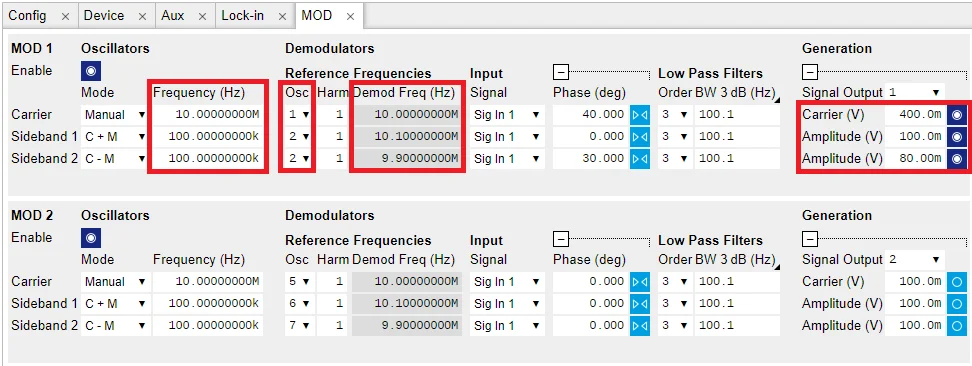Toggle MOD 1 Enable button

[91, 71]
